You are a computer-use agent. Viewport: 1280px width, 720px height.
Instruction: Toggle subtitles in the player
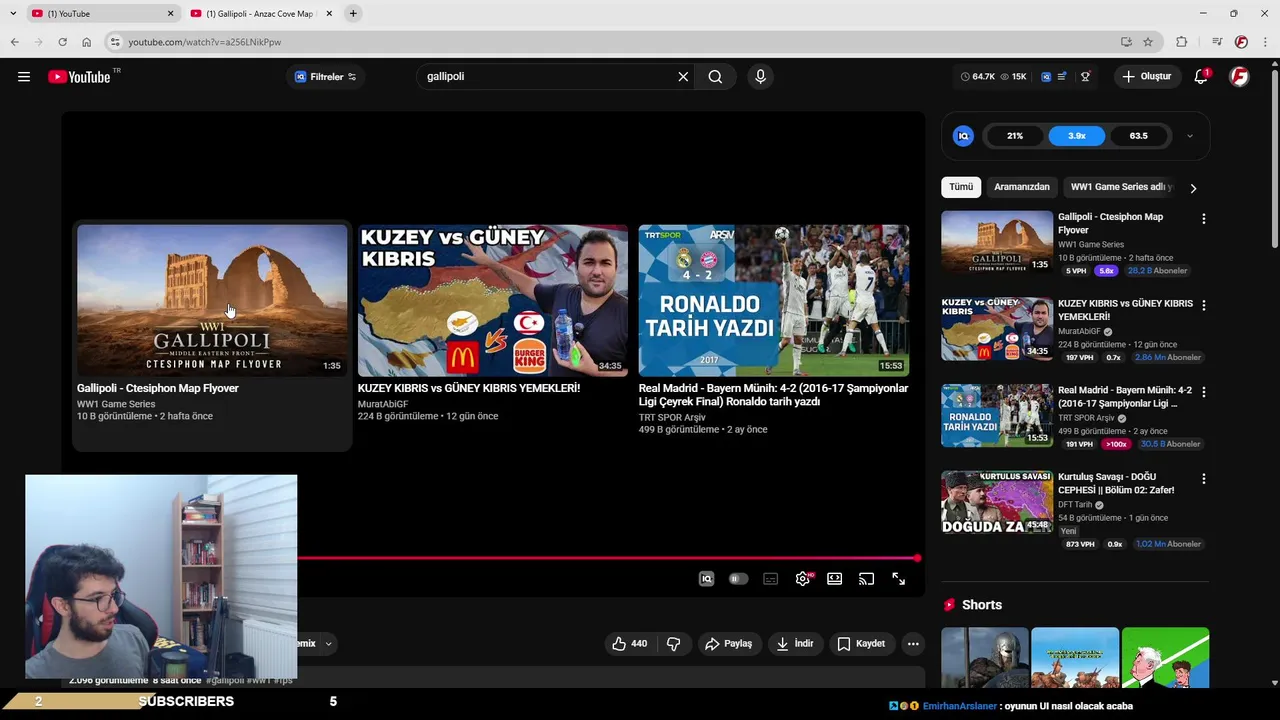click(x=770, y=579)
